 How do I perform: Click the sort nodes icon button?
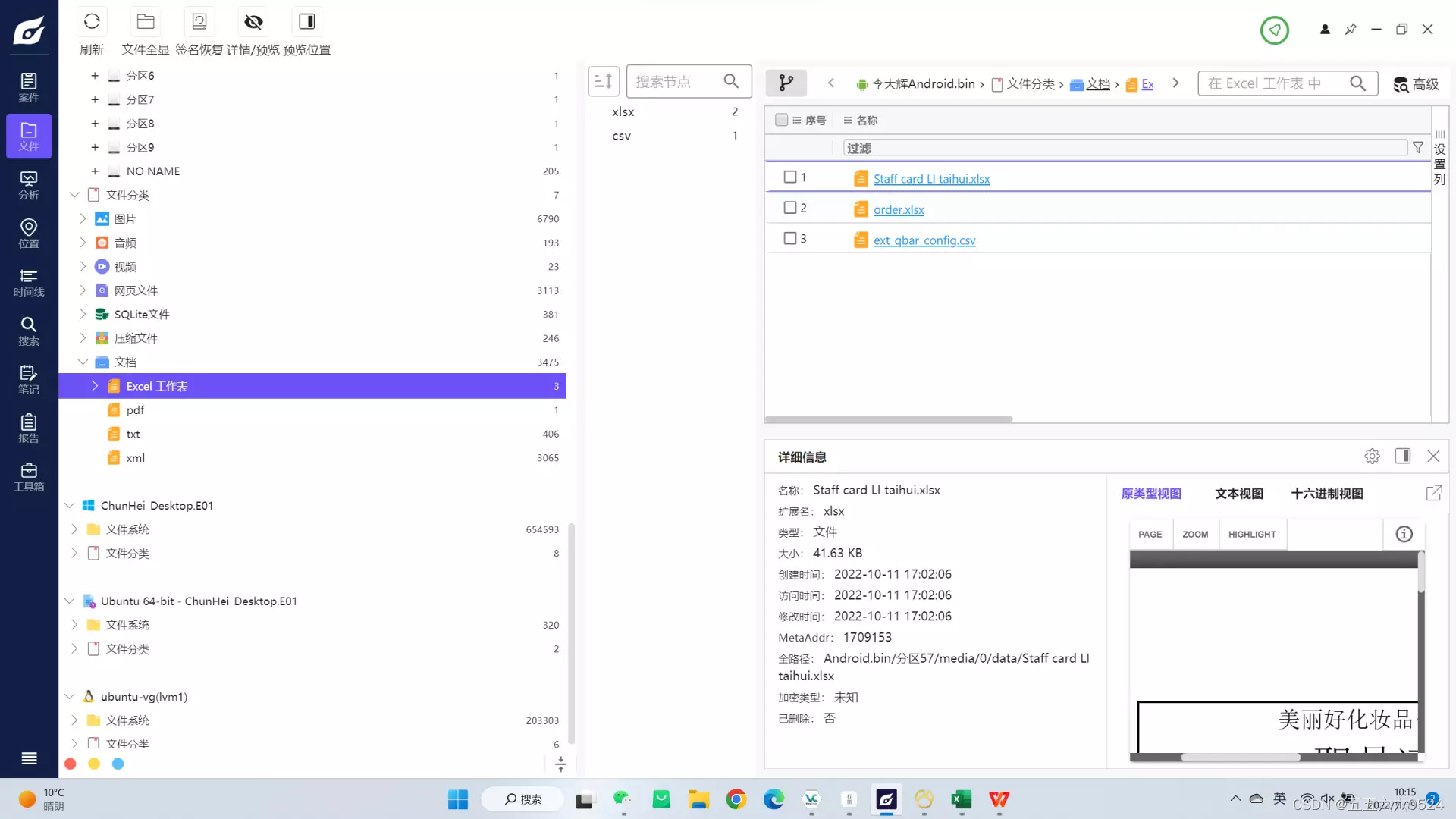(604, 81)
